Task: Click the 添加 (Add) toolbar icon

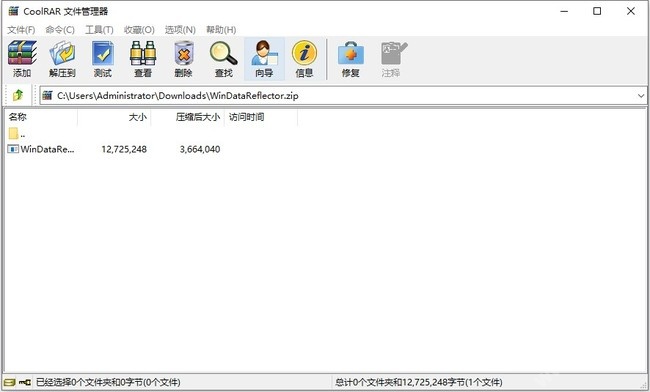Action: pos(22,58)
